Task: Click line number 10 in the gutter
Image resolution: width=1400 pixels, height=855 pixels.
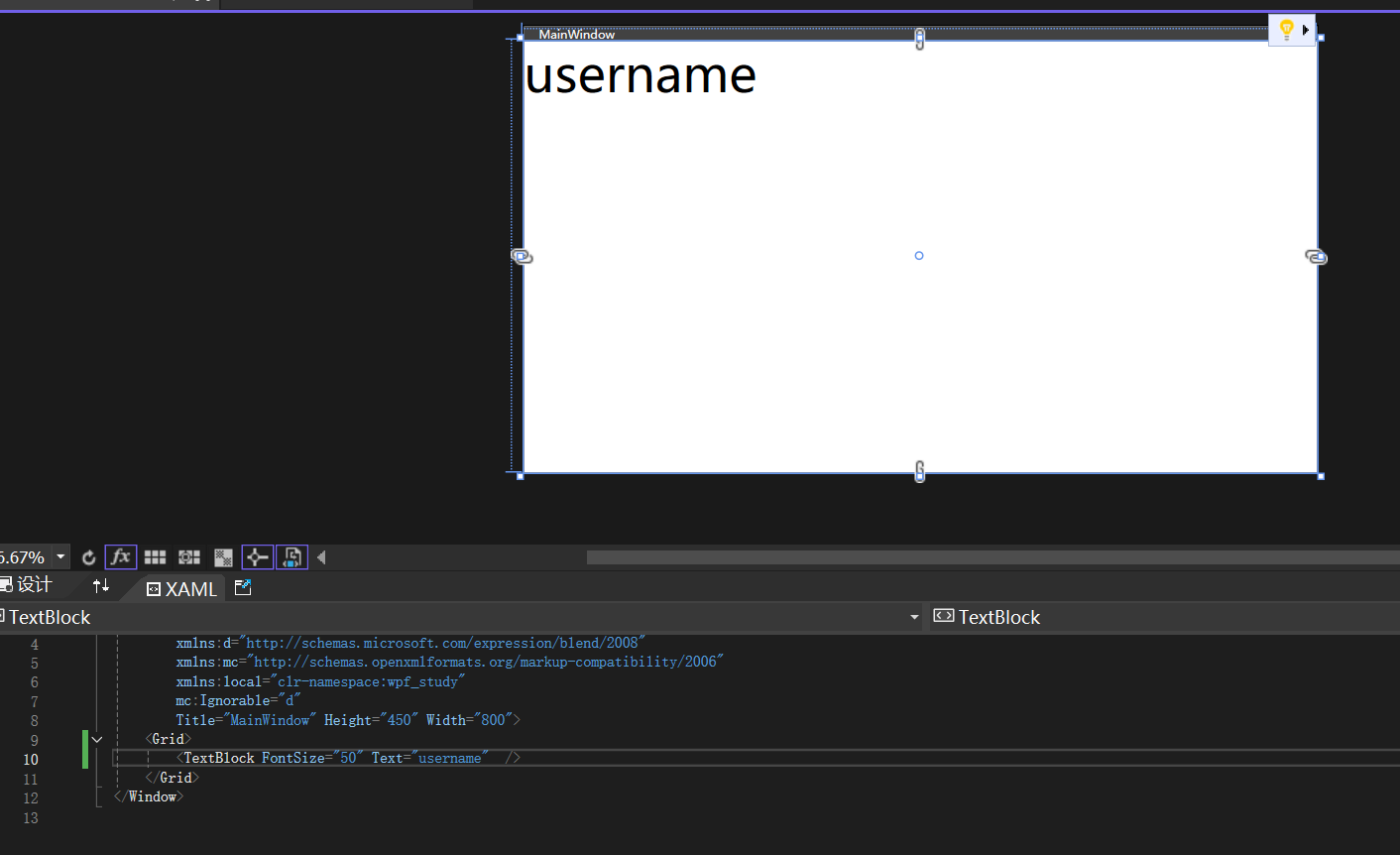Action: (x=31, y=760)
